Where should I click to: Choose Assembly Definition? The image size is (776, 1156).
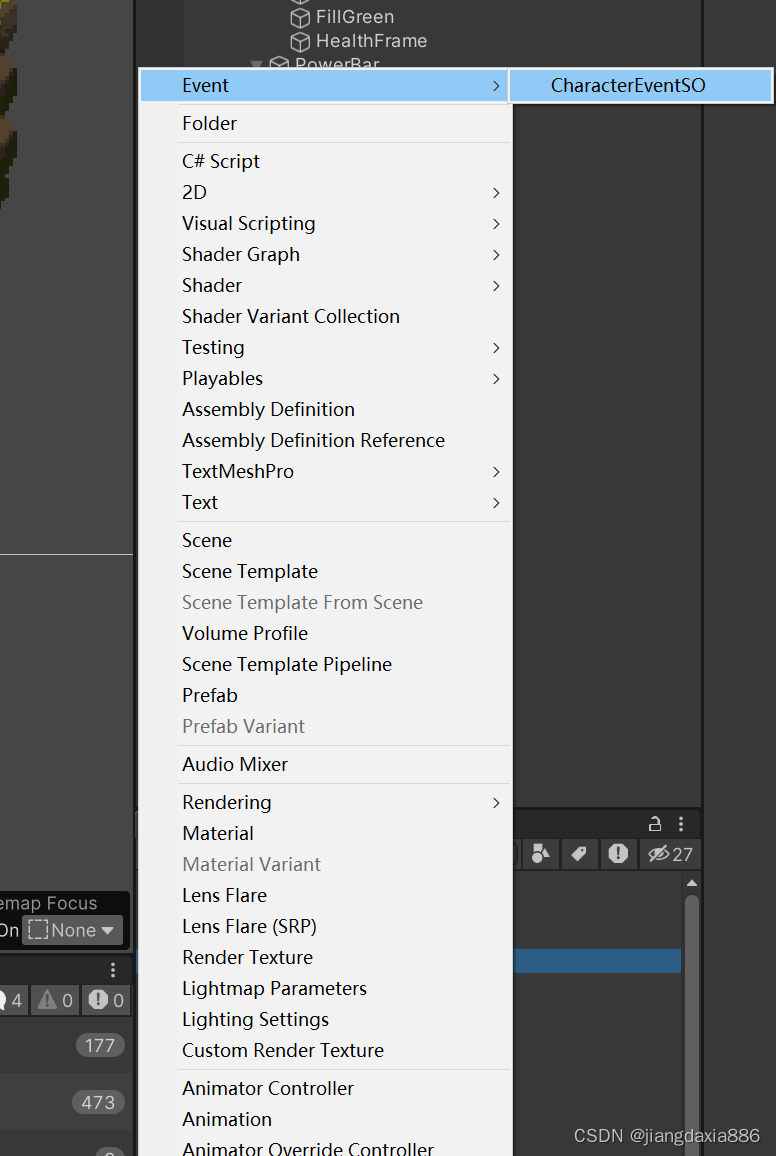[325, 409]
